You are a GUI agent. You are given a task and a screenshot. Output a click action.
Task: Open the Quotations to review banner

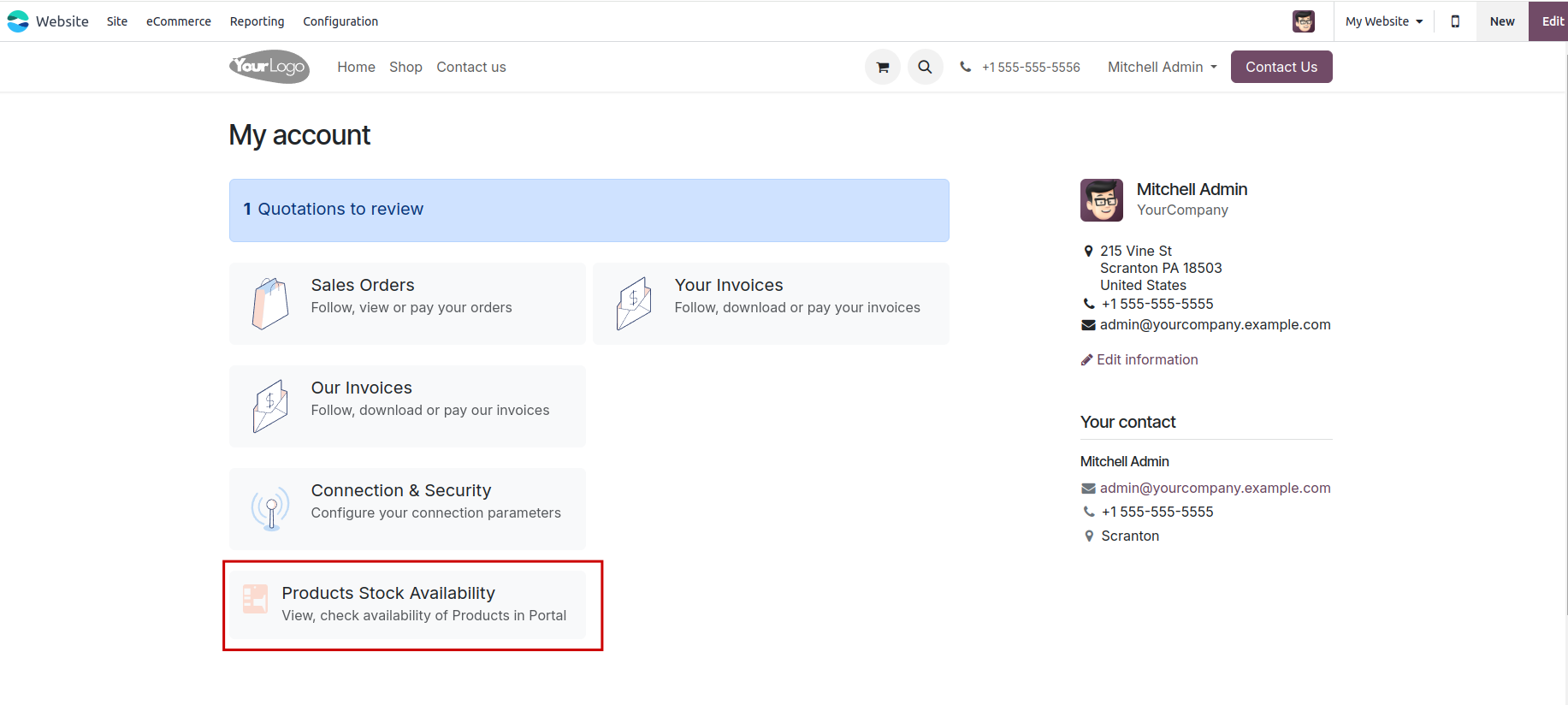point(589,210)
